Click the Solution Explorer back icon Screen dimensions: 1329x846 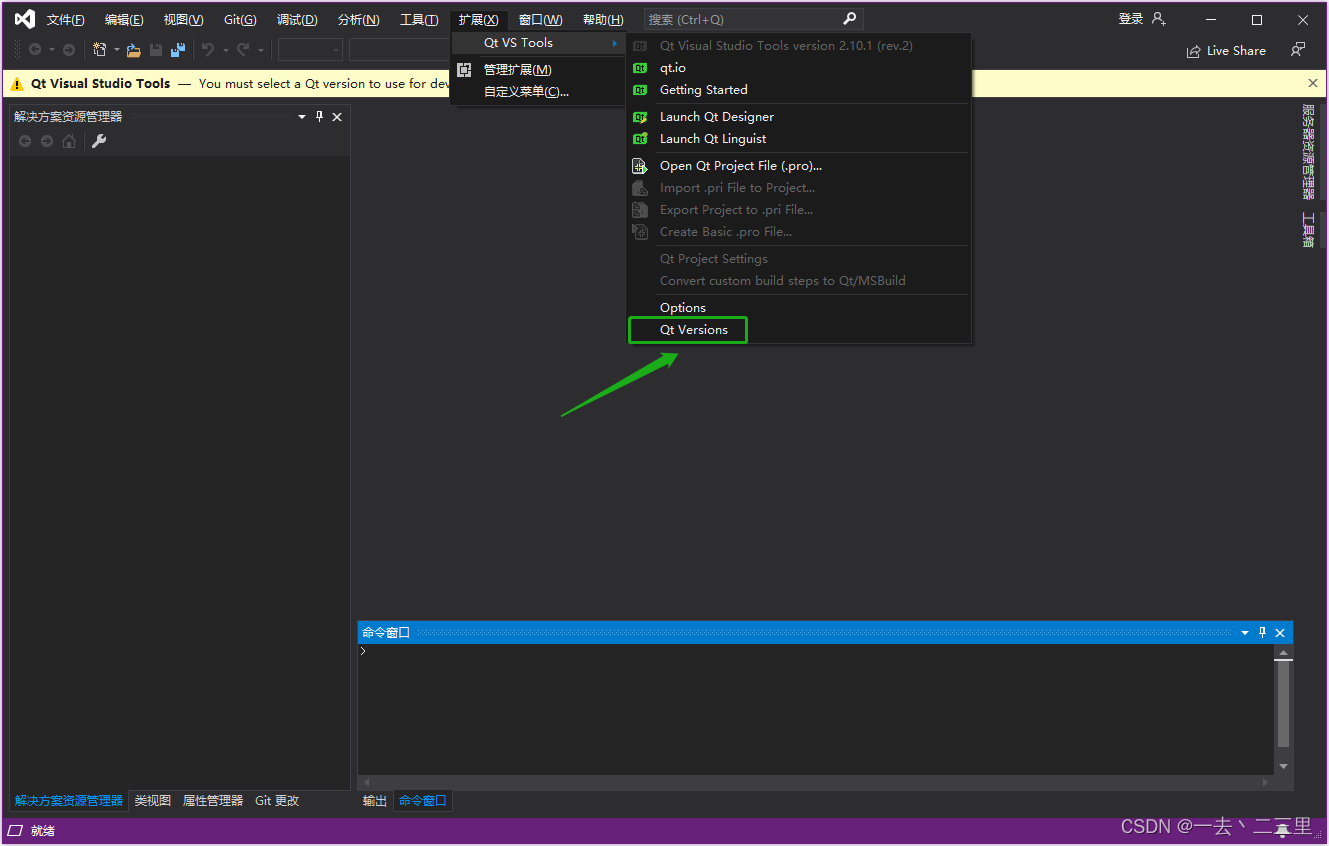25,141
